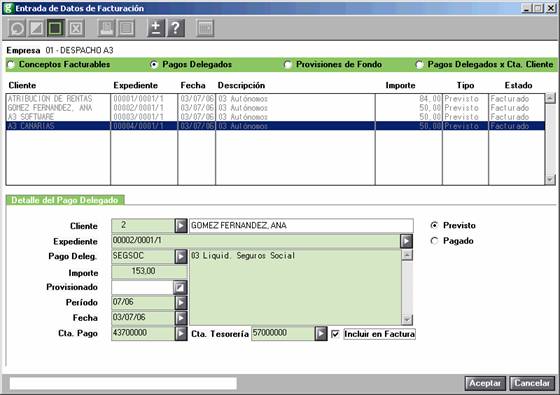Click the GOMEZ FERNANDEZ, ANA name field
The width and height of the screenshot is (560, 395).
pyautogui.click(x=301, y=226)
